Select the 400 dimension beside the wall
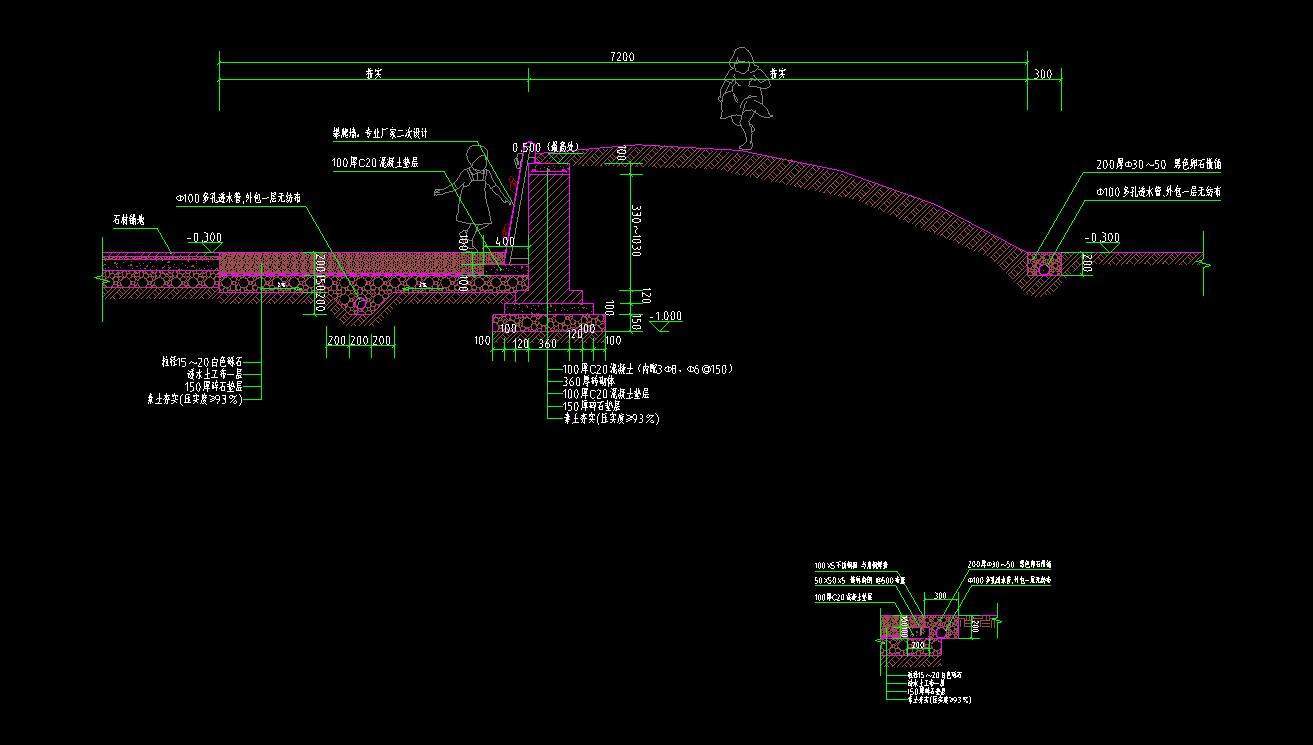The width and height of the screenshot is (1313, 745). [504, 241]
